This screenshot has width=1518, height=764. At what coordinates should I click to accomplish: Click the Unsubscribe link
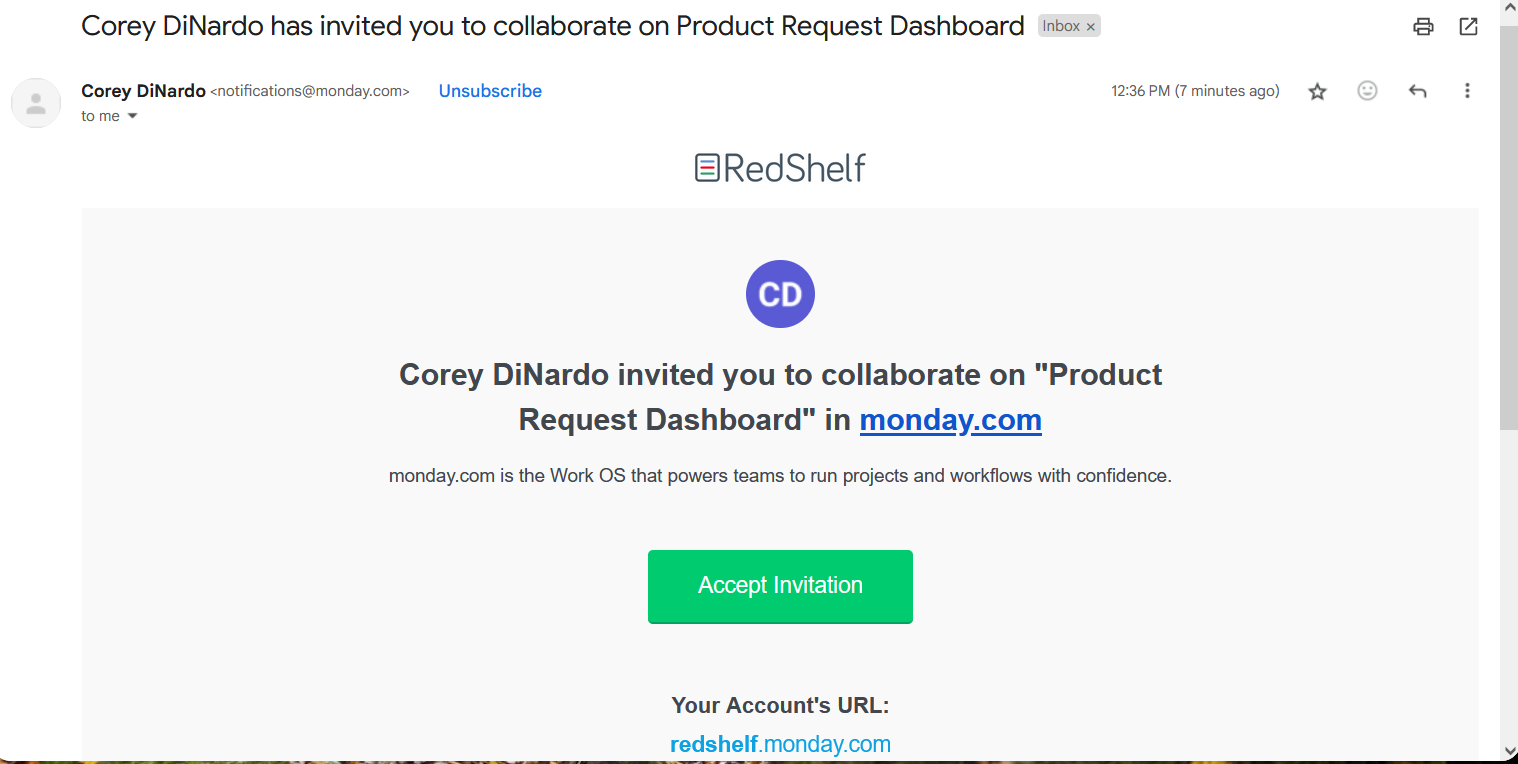click(x=490, y=91)
